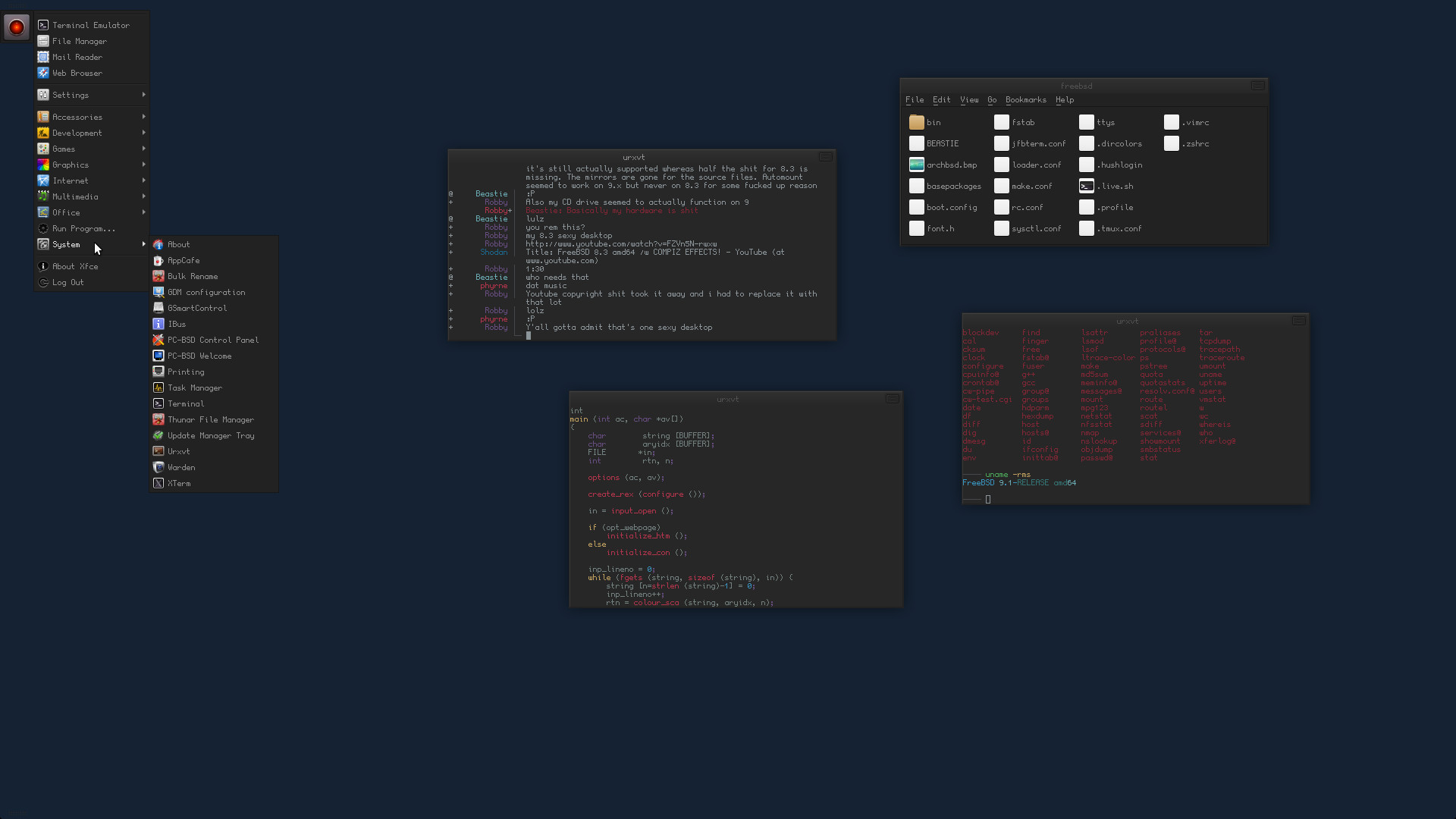Screen dimensions: 1456x819
Task: Launch the File Manager from the menu
Action: 79,41
